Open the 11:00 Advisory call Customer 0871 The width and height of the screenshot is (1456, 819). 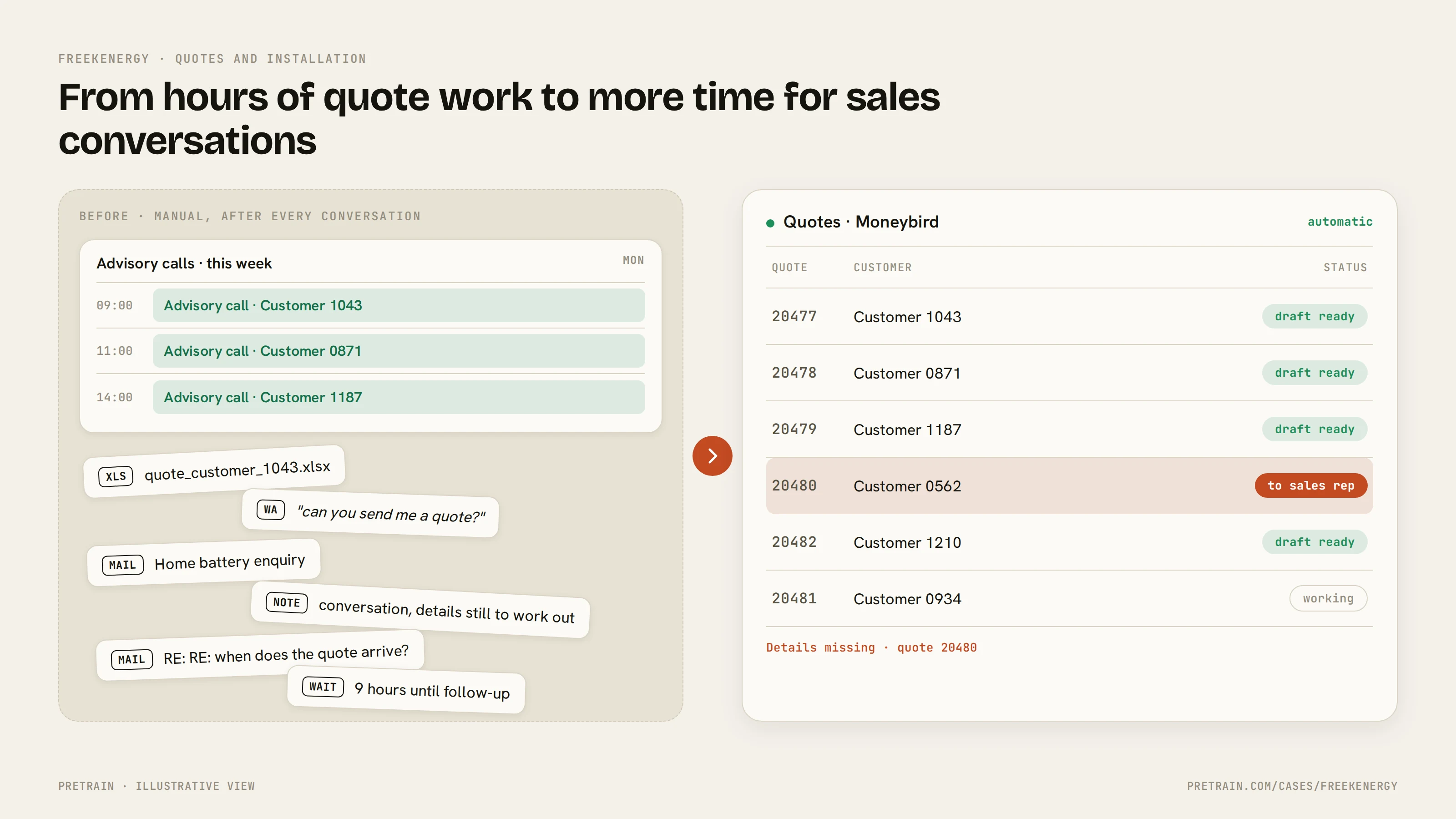(x=399, y=351)
